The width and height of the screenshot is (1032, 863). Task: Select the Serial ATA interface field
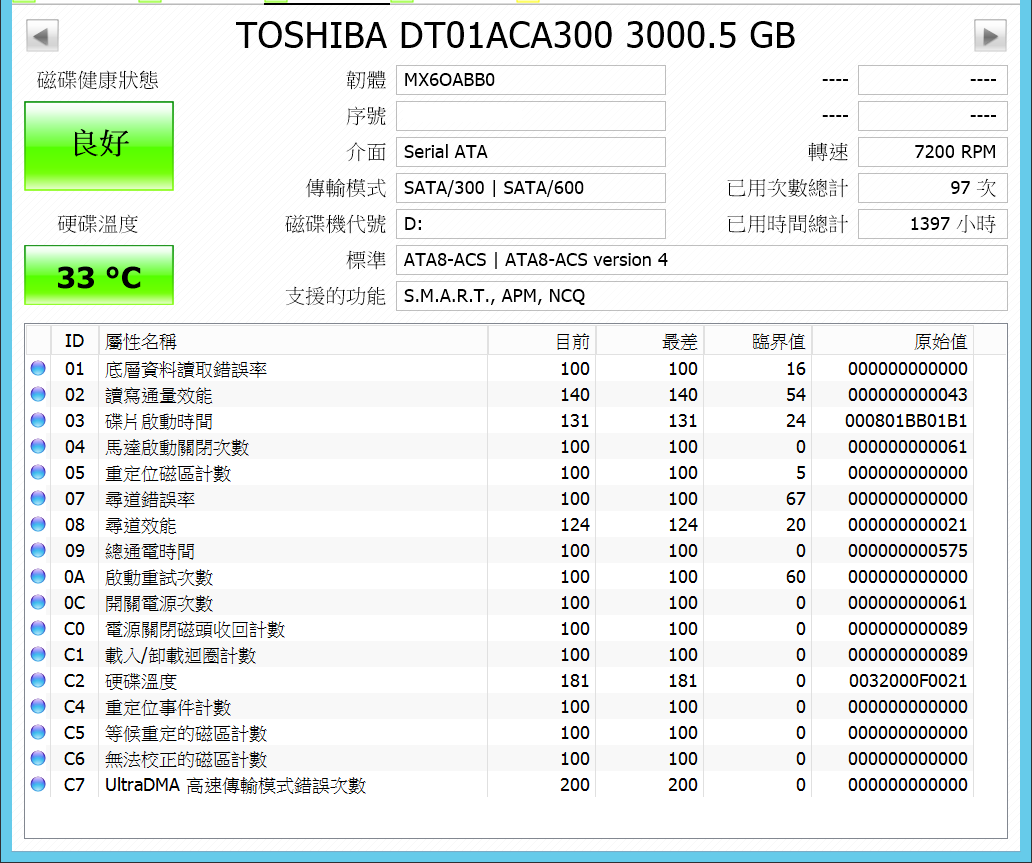[x=530, y=152]
